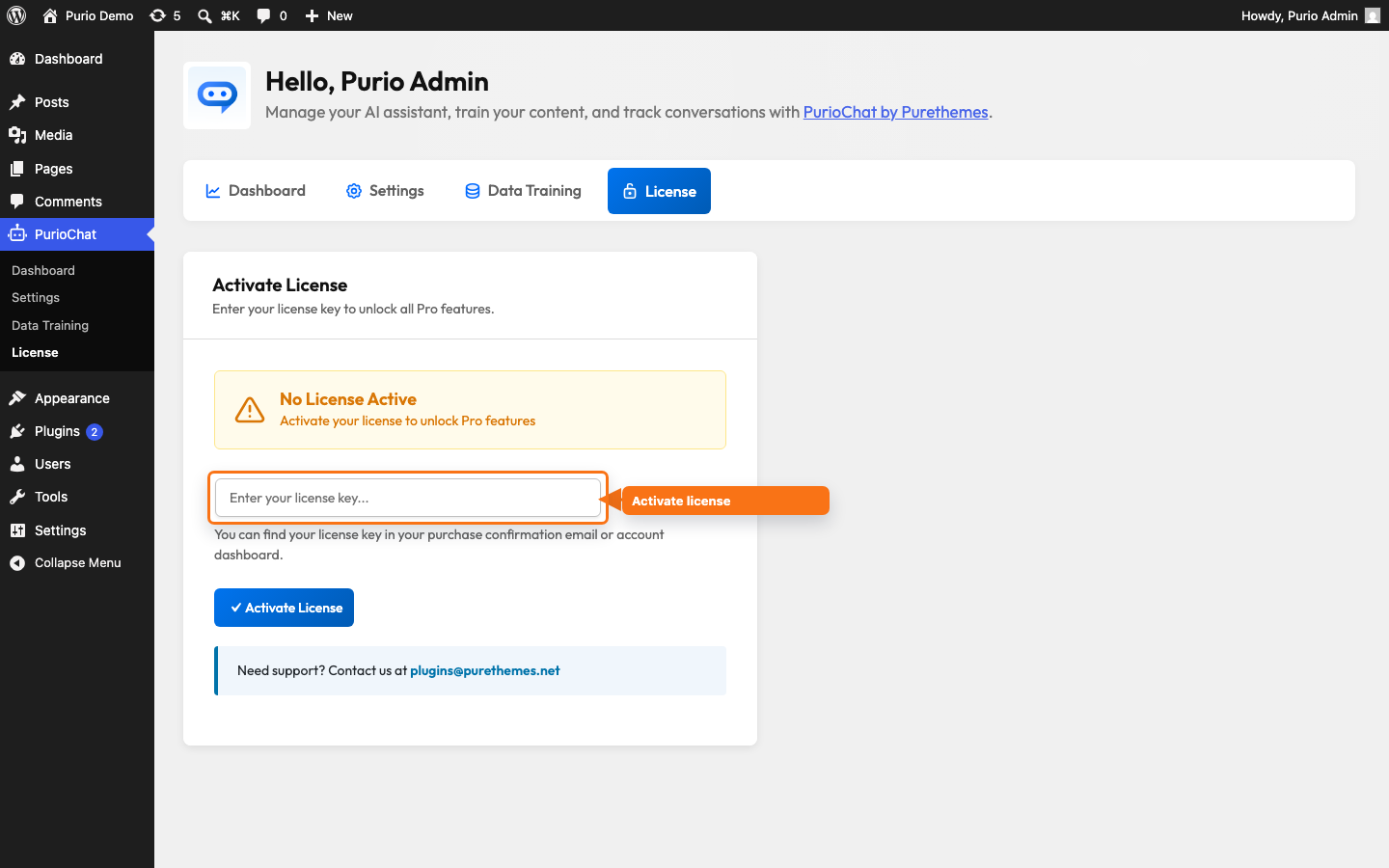This screenshot has width=1389, height=868.
Task: Click the Pages icon in sidebar
Action: [17, 169]
